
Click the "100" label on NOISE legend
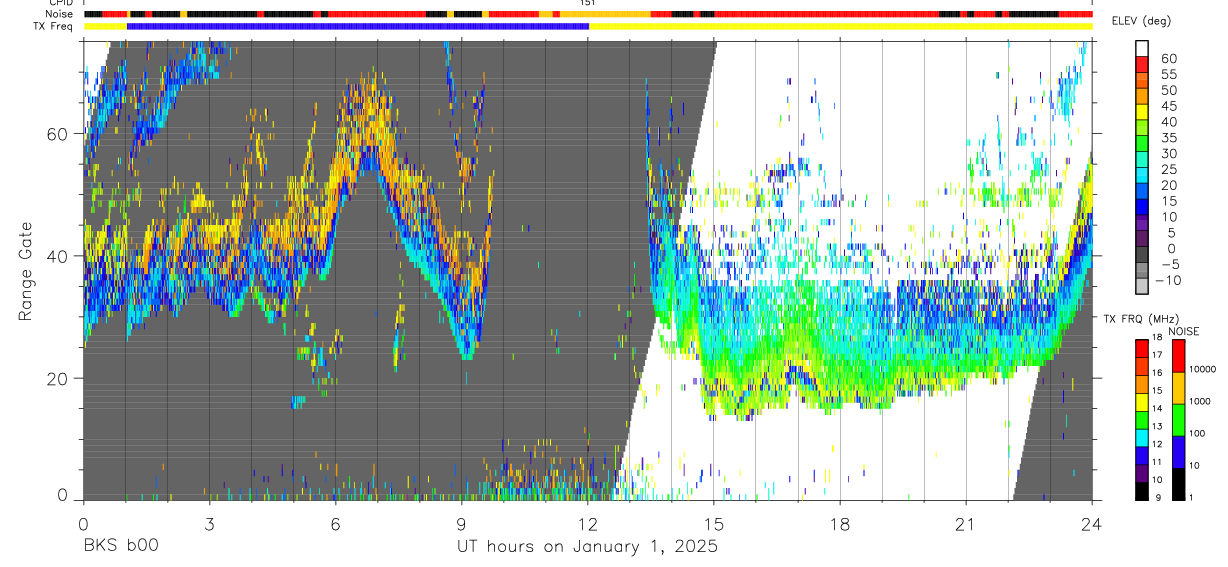pyautogui.click(x=1197, y=433)
